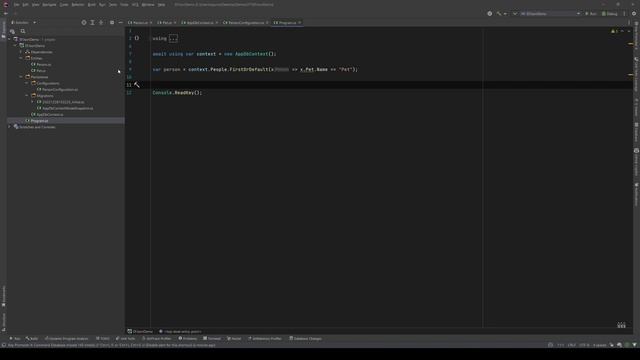Click the build hammer icon in top toolbar
Viewport: 640px width, 360px height.
tap(499, 13)
